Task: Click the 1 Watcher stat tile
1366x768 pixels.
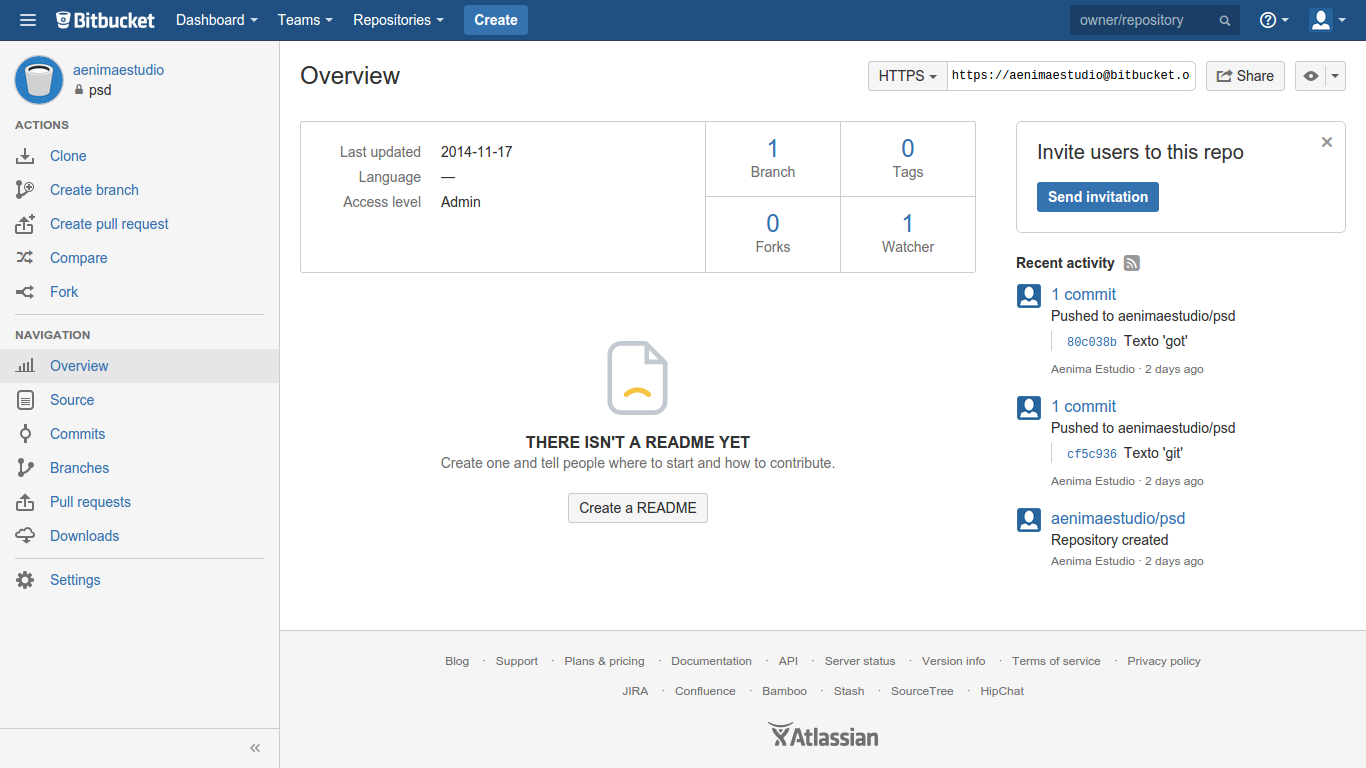Action: click(908, 234)
